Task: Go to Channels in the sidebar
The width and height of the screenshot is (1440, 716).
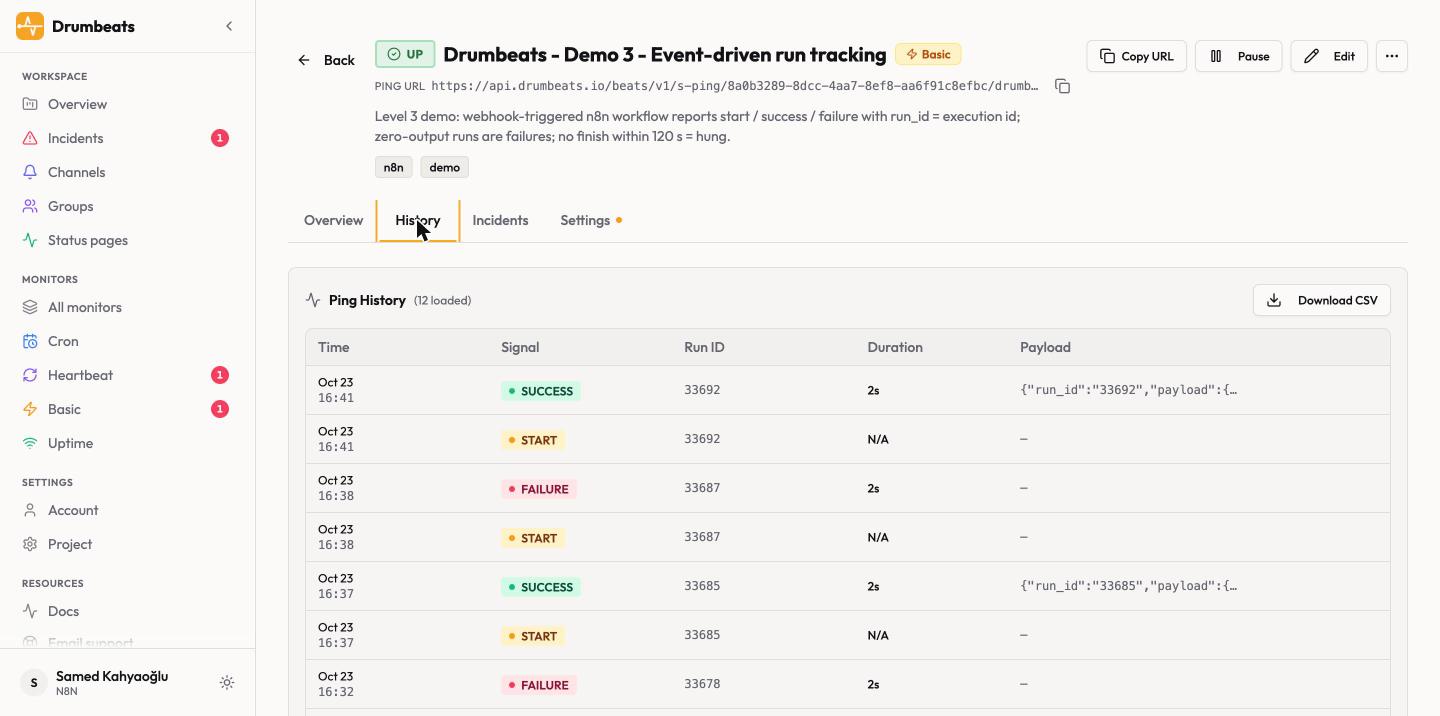Action: pyautogui.click(x=76, y=172)
